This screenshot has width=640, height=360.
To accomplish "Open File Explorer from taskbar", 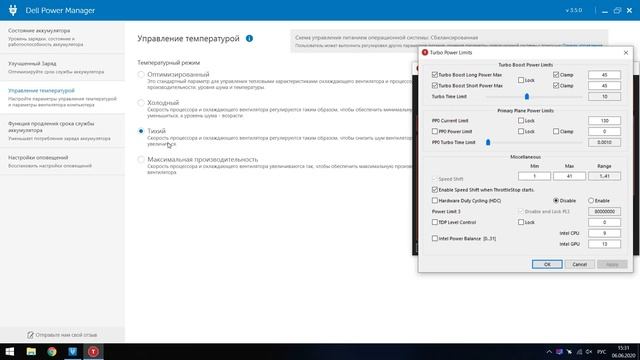I will [31, 351].
